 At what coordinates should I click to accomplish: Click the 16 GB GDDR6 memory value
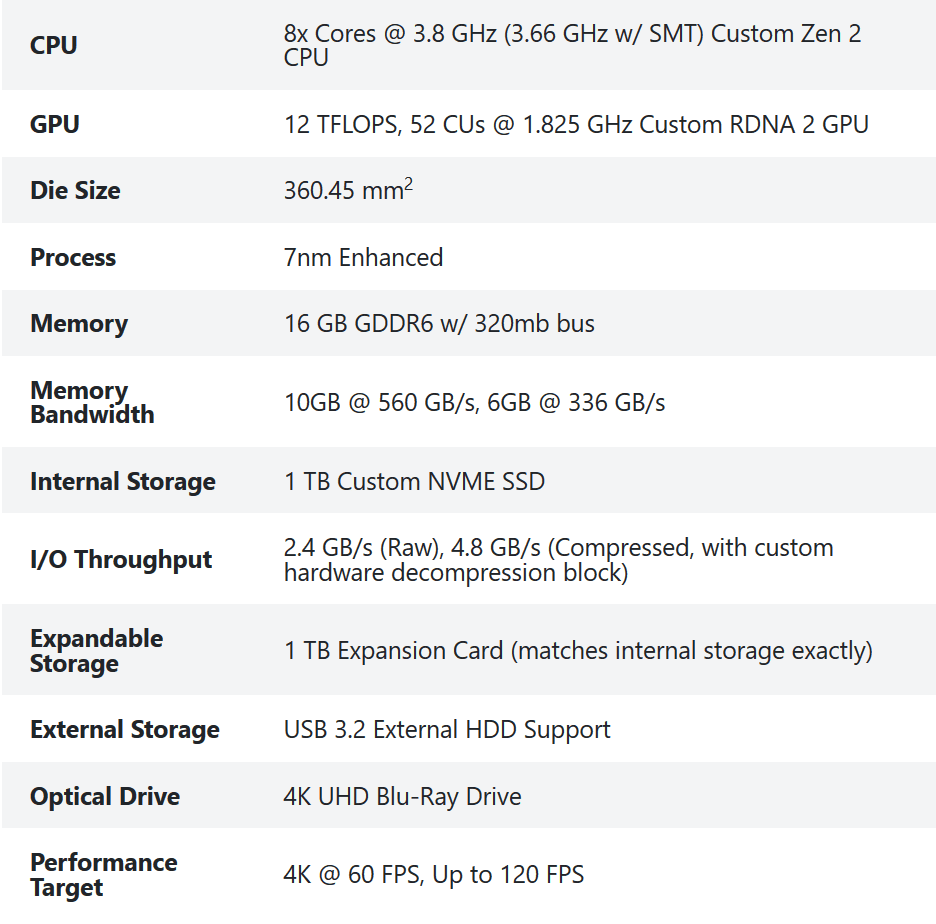(439, 324)
